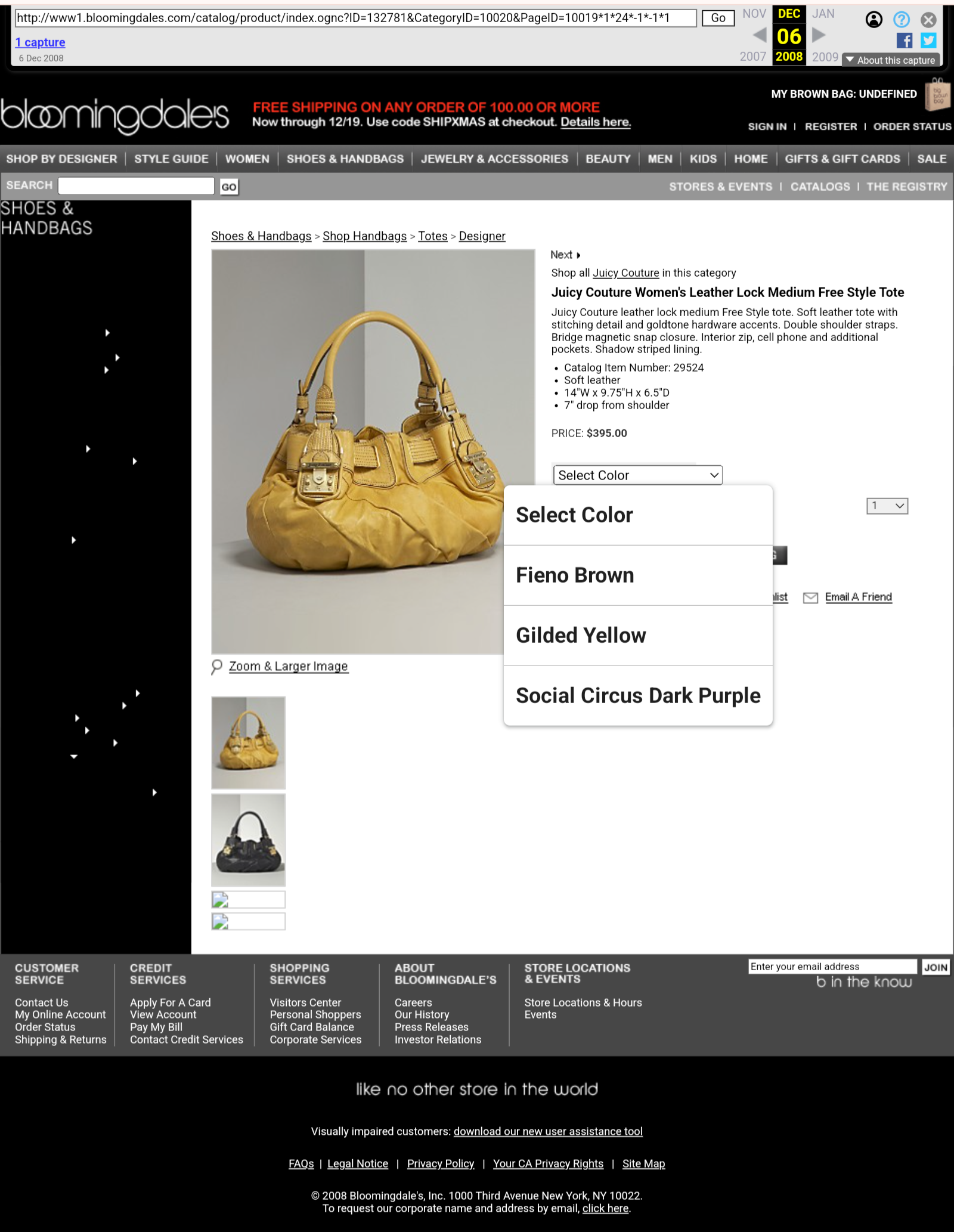The height and width of the screenshot is (1232, 954).
Task: Click the Wayback URL address field
Action: [x=355, y=18]
